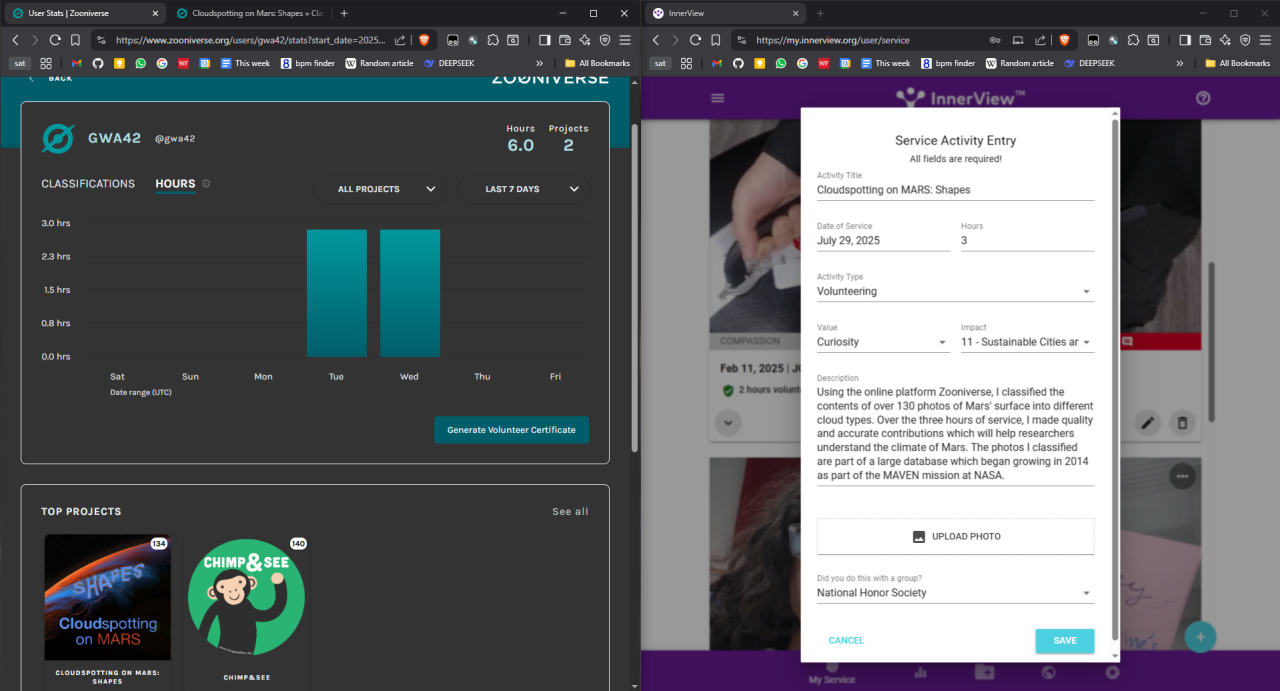Switch to the CLASSIFICATIONS tab
This screenshot has height=691, width=1280.
88,184
